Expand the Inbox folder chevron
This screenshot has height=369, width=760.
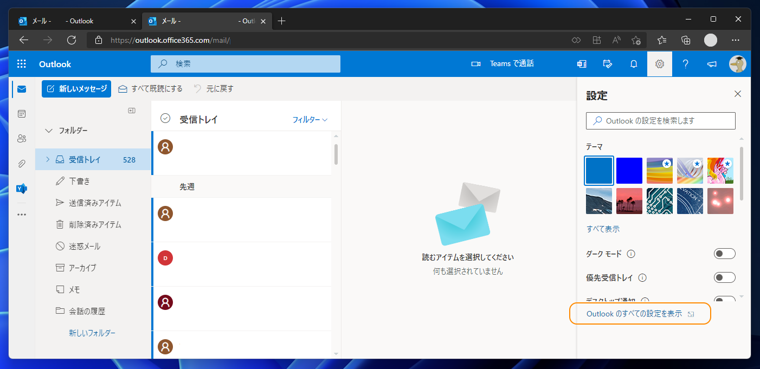click(x=48, y=159)
